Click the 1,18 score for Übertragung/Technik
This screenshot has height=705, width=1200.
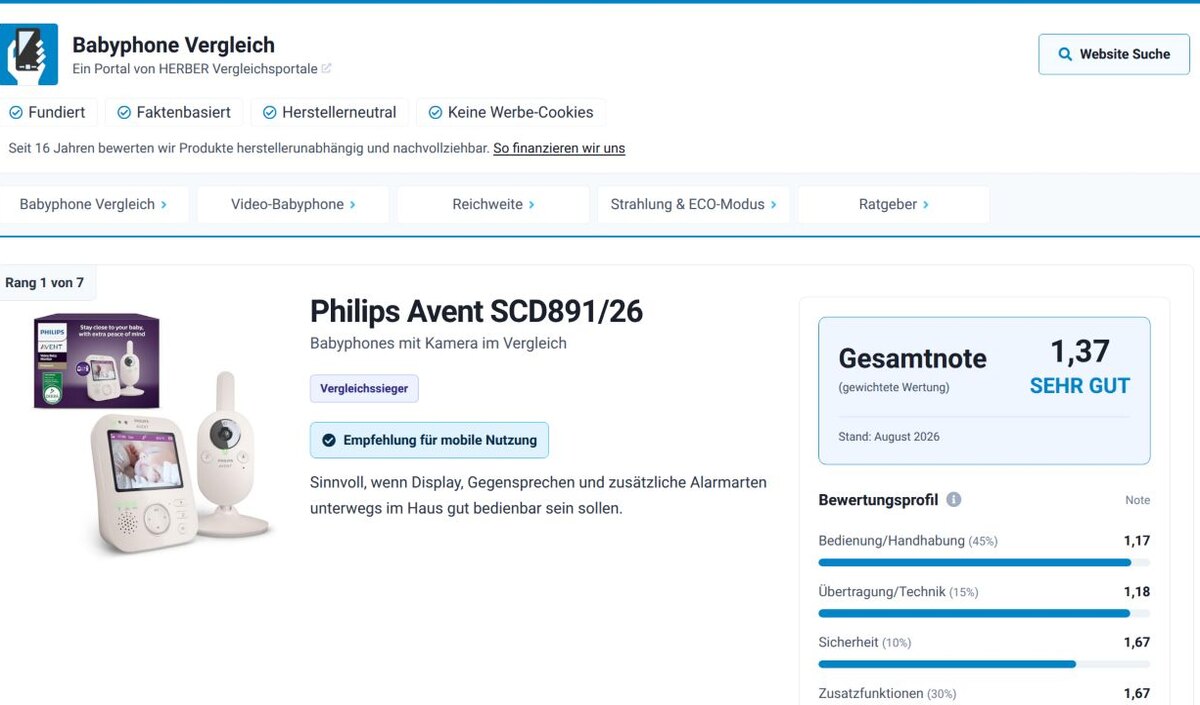pos(1136,591)
